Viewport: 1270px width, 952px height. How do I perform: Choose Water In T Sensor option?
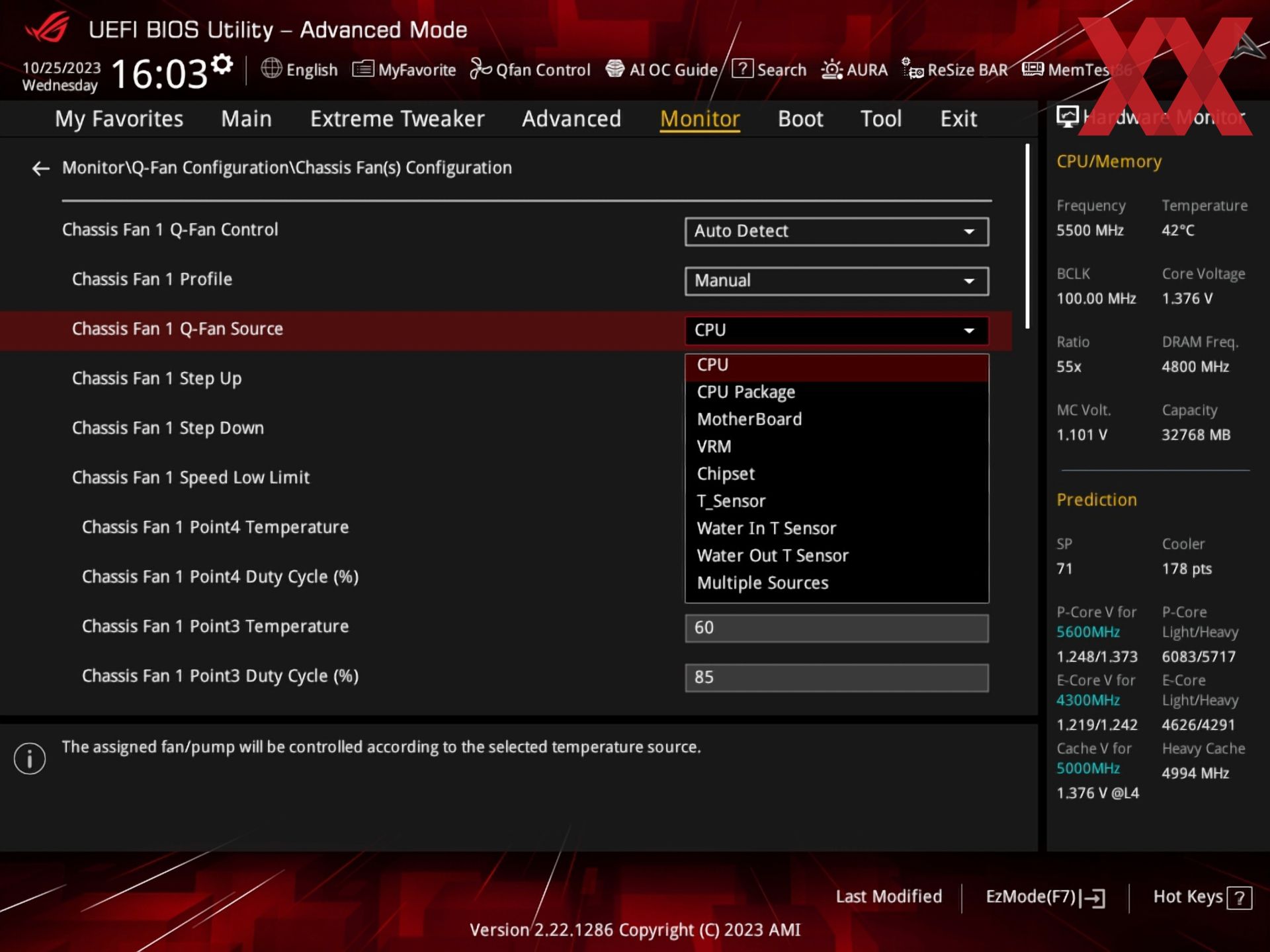(x=837, y=529)
